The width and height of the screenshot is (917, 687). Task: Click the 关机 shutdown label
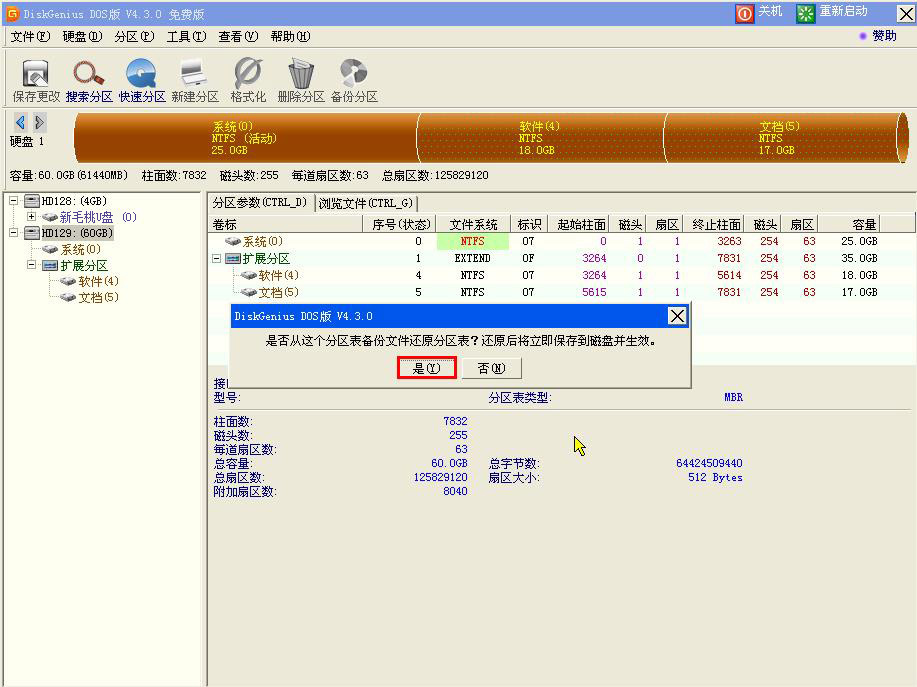coord(770,12)
